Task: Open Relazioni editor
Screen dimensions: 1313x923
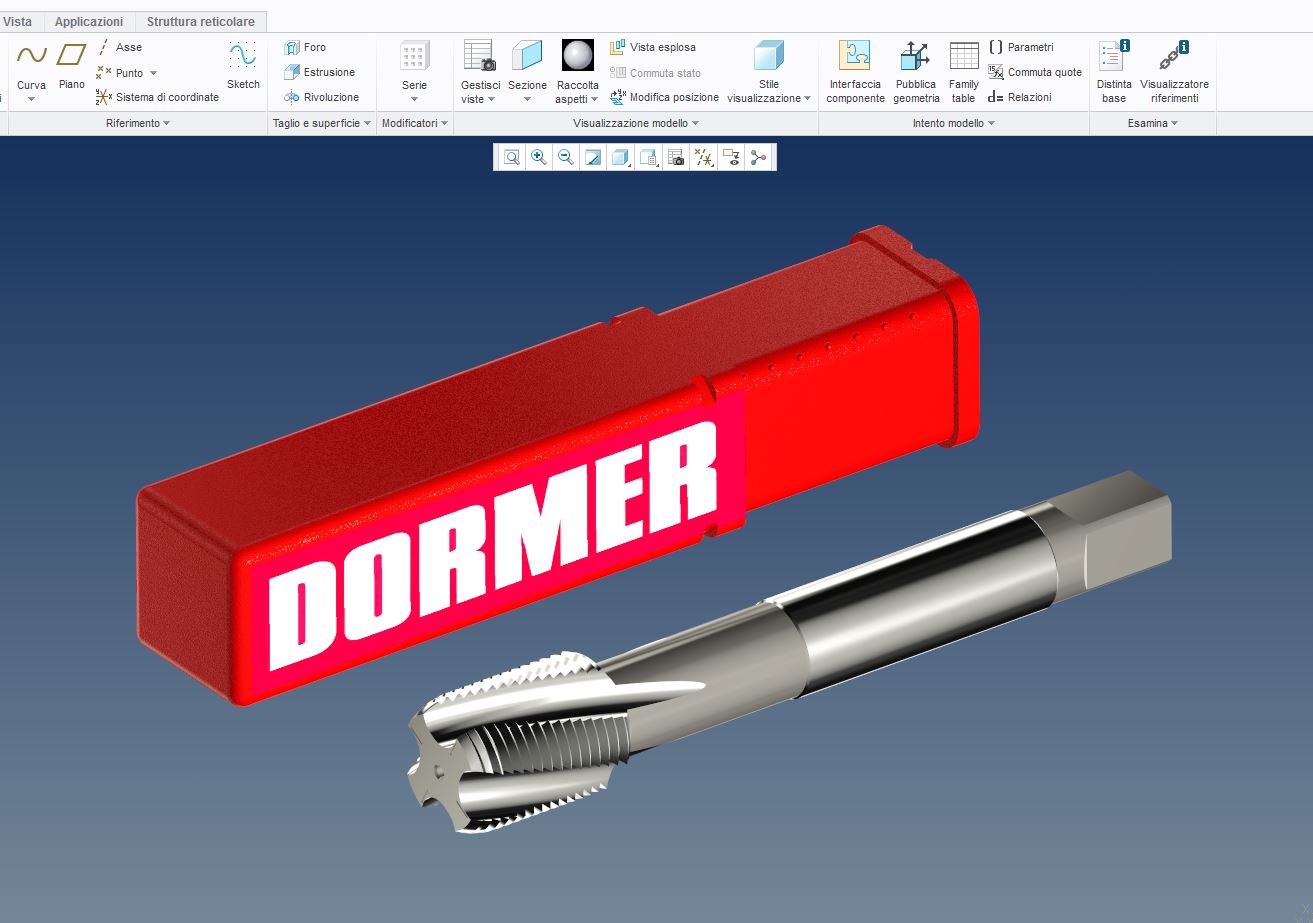Action: click(1020, 97)
